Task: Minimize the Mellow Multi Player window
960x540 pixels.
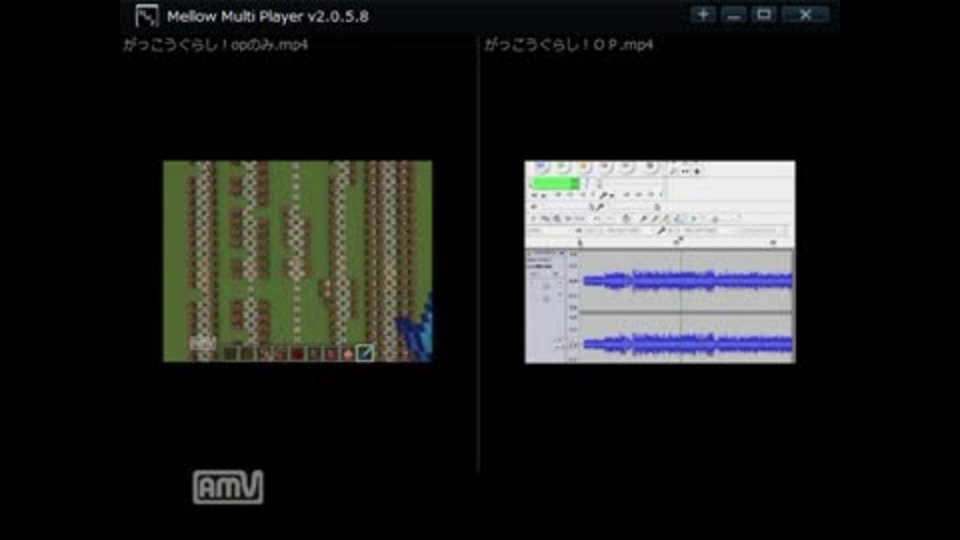Action: 733,14
